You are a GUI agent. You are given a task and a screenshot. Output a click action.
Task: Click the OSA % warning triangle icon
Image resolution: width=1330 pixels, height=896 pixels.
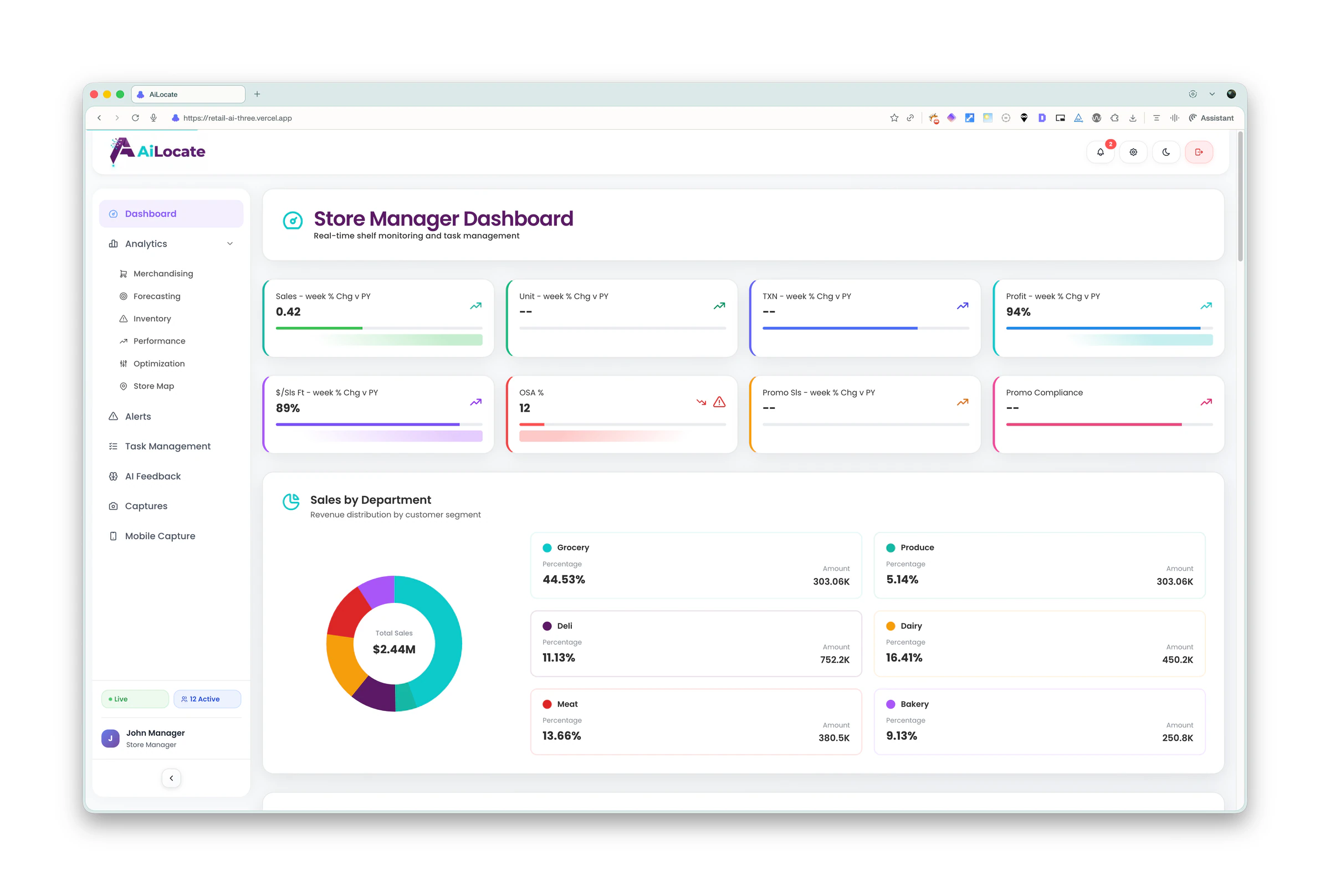(x=719, y=402)
